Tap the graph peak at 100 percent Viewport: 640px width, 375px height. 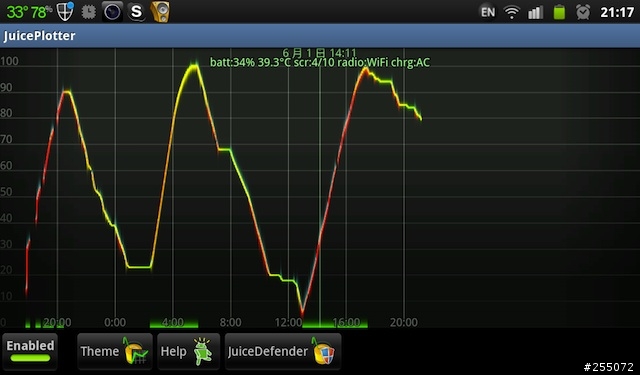coord(193,66)
